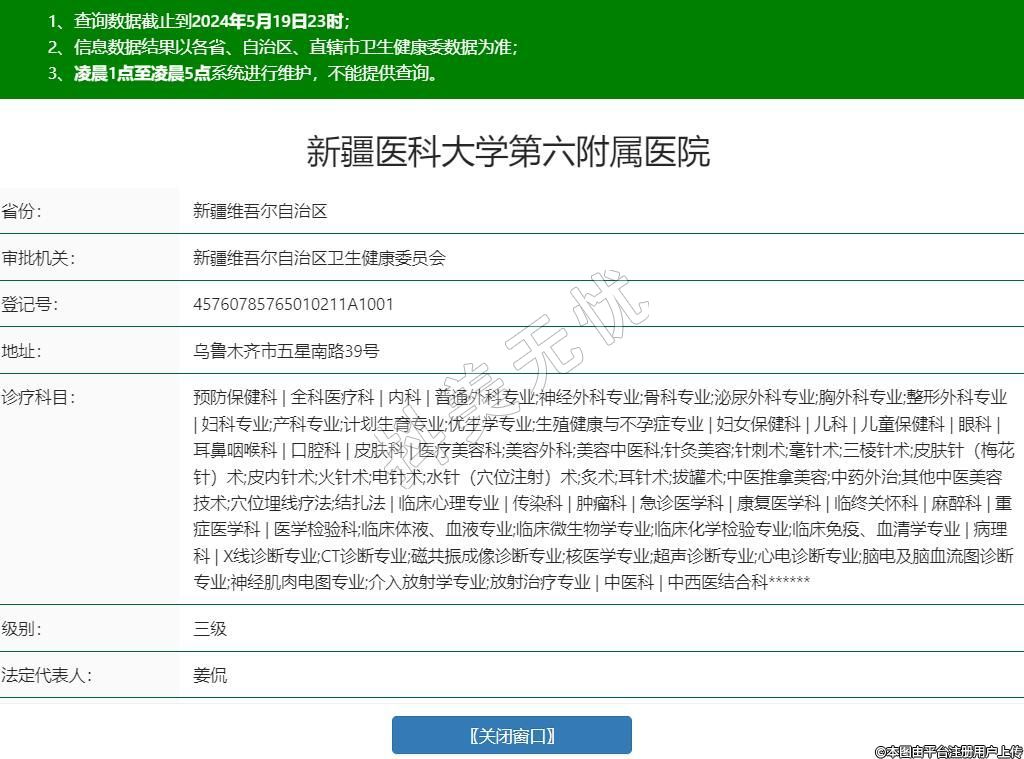Screen dimensions: 1024x759
Task: Click the 省份 row label
Action: 23,212
